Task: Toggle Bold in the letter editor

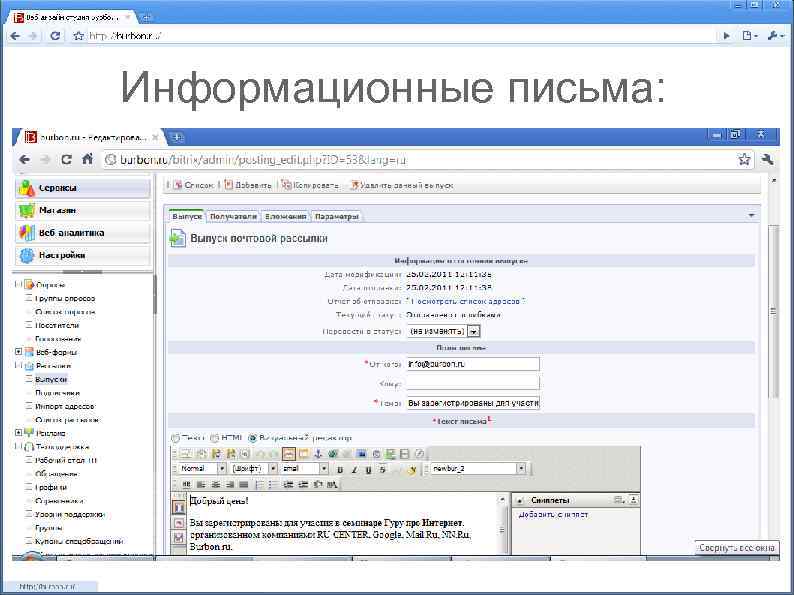Action: click(340, 469)
